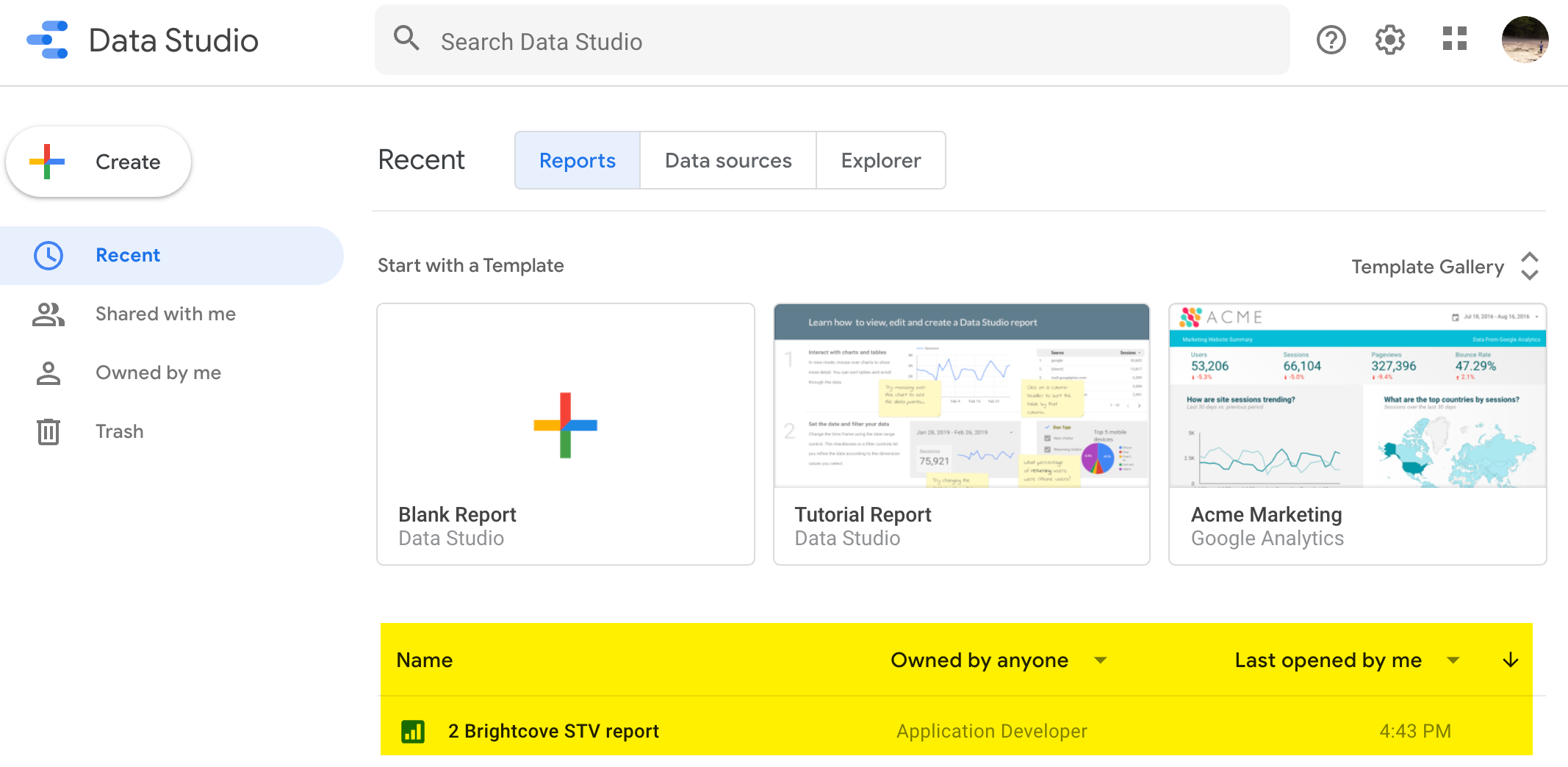Switch to the Data sources tab
Screen dimensions: 1568x767
click(728, 160)
